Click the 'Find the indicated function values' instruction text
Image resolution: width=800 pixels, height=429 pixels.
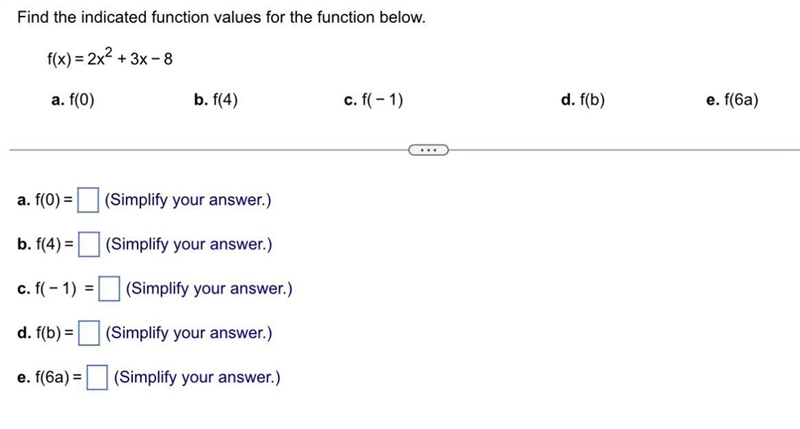coord(221,17)
